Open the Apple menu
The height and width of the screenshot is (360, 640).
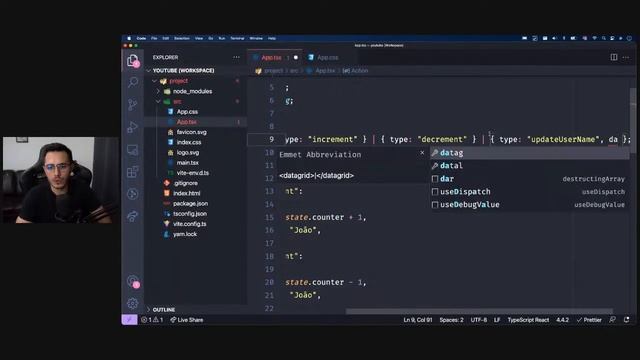(129, 38)
